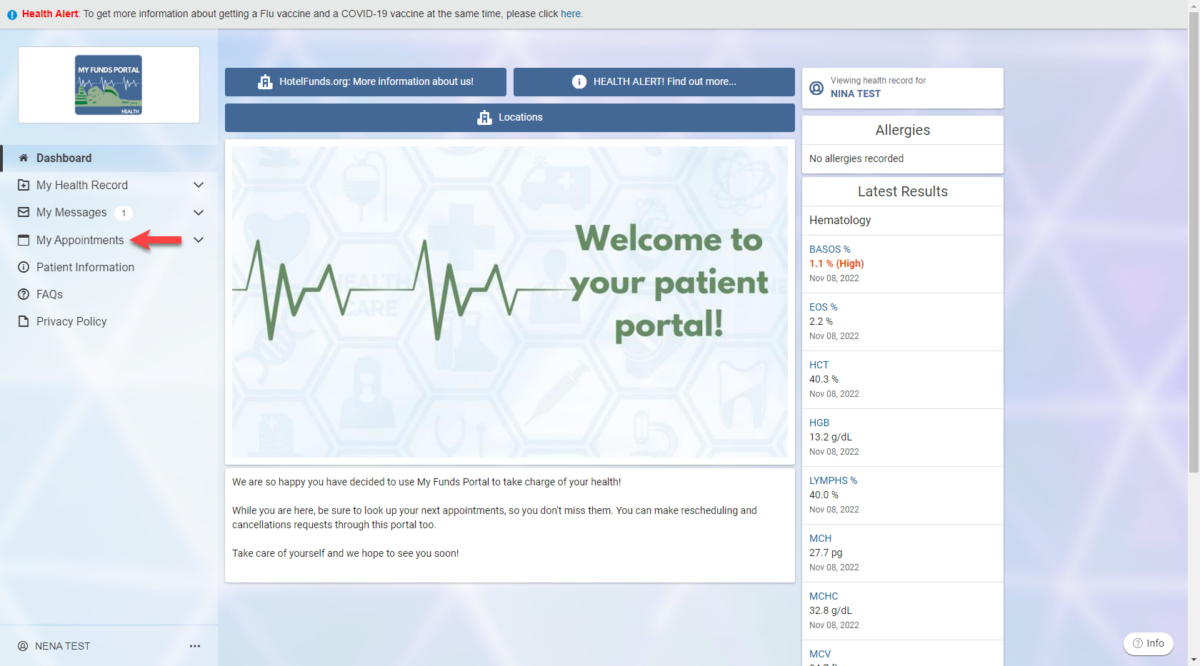Click the Health Alert info icon

pos(12,14)
